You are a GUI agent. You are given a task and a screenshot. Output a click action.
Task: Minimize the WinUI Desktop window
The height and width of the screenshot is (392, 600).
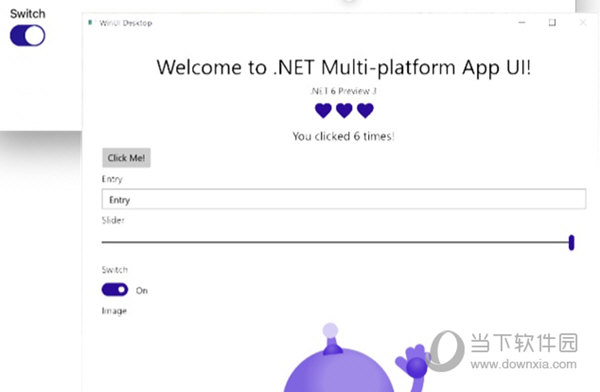pyautogui.click(x=522, y=23)
